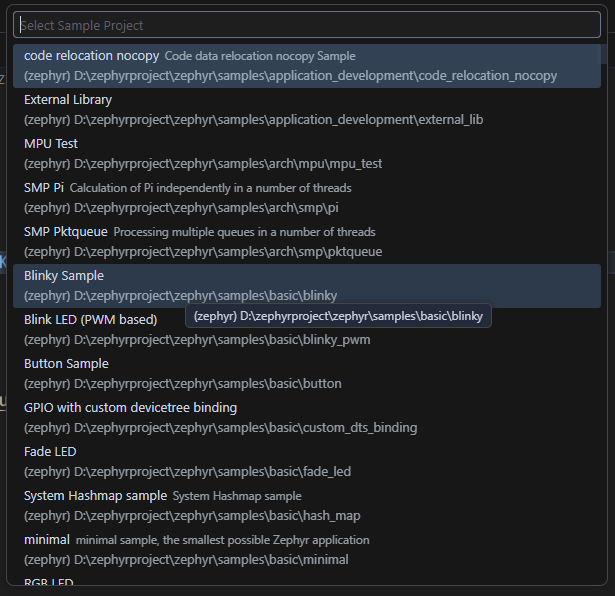The height and width of the screenshot is (596, 615).
Task: Choose the Fade LED sample
Action: coord(307,462)
